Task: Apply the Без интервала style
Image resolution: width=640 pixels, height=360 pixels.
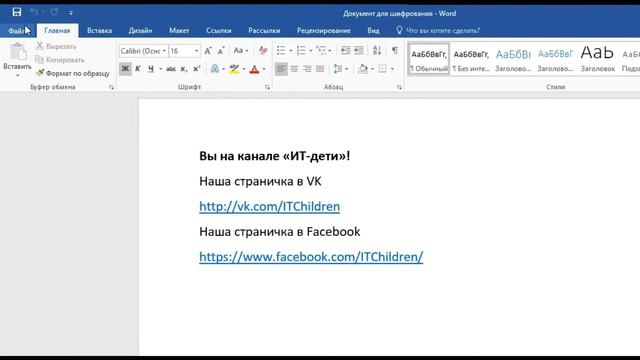Action: pos(471,60)
